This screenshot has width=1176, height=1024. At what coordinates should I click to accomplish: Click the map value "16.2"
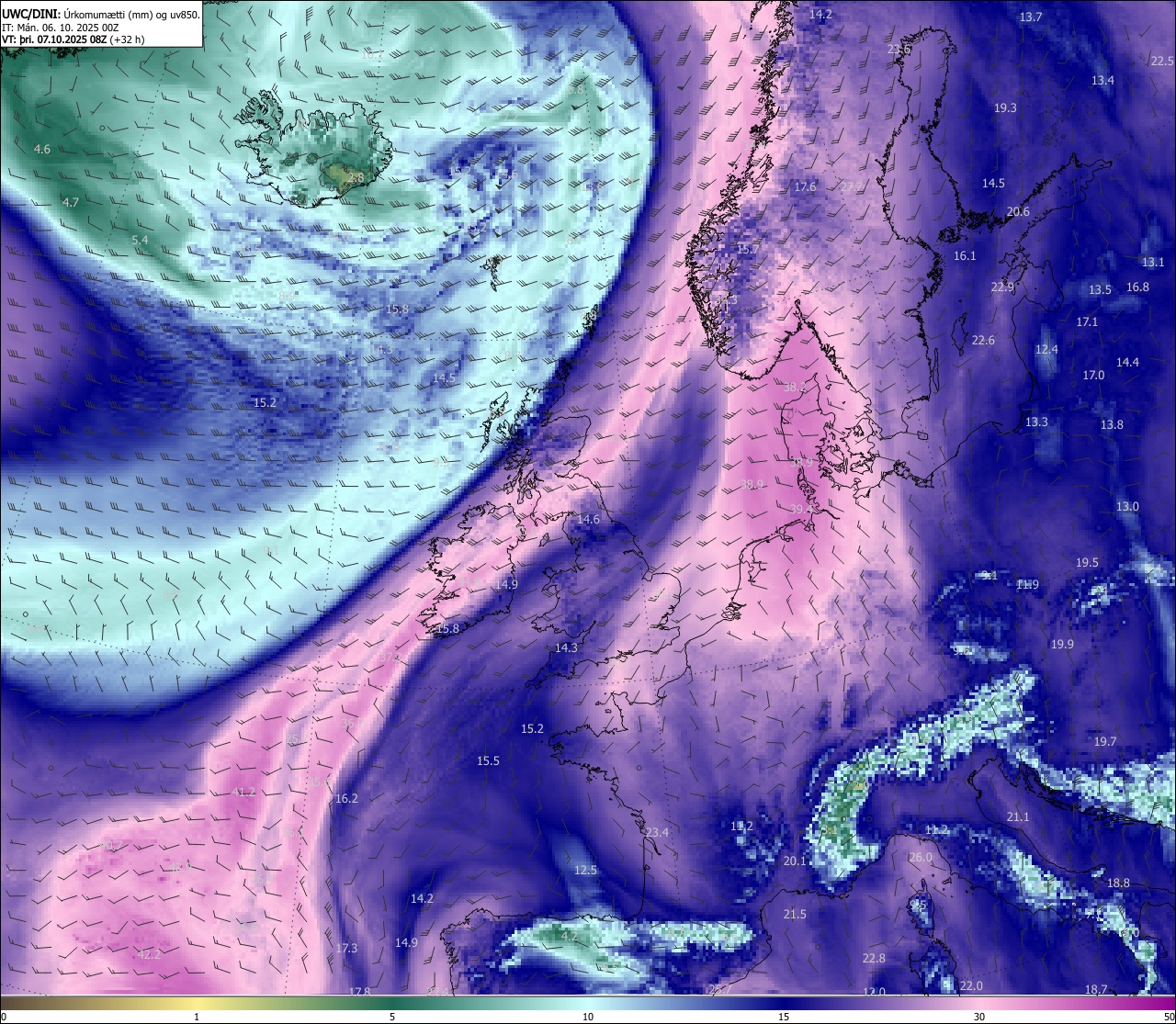[346, 799]
